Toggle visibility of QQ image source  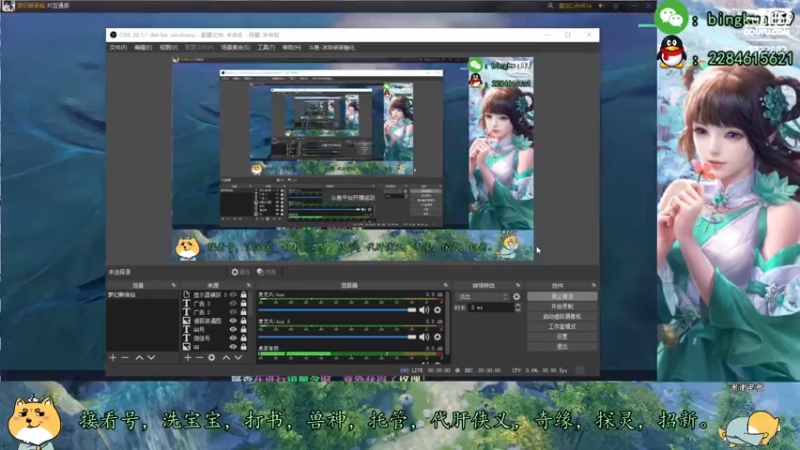coord(233,346)
